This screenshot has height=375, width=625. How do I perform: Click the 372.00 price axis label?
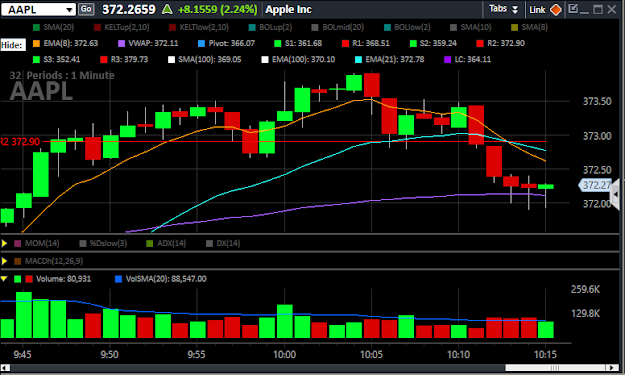[597, 204]
